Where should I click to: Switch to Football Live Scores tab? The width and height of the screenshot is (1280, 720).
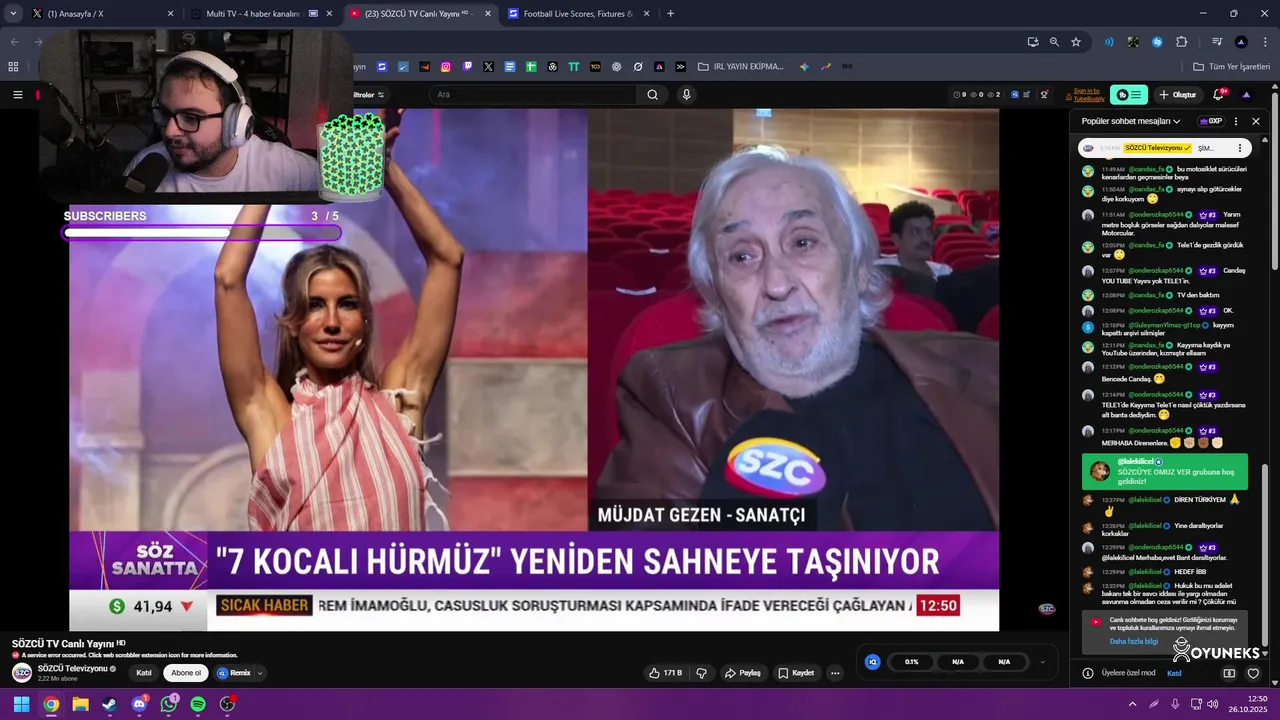pos(578,14)
